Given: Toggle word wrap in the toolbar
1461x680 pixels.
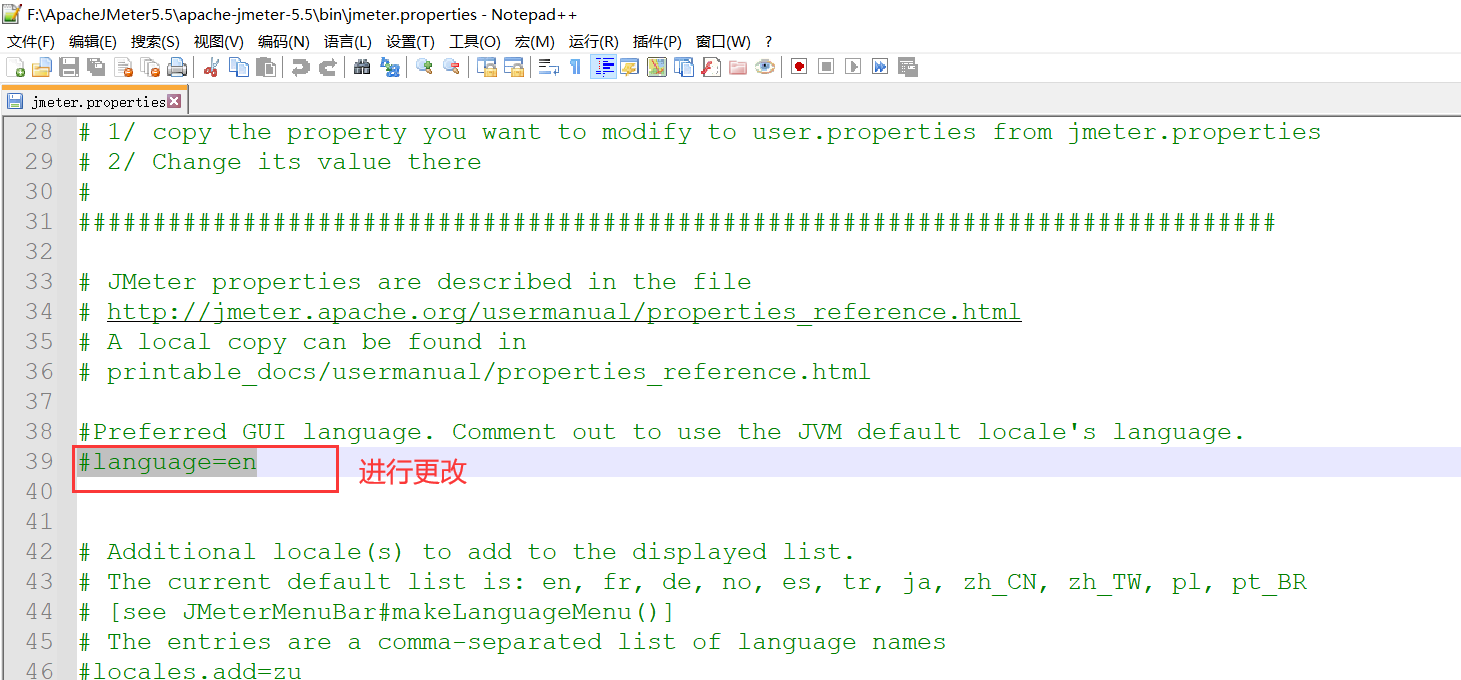Looking at the screenshot, I should 548,67.
